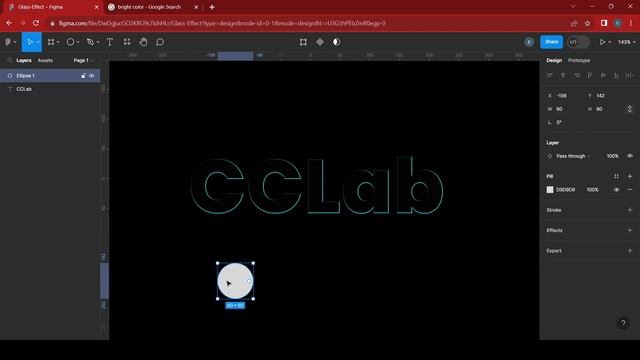The image size is (640, 360).
Task: Remove the D9D9D9 fill
Action: click(x=630, y=190)
